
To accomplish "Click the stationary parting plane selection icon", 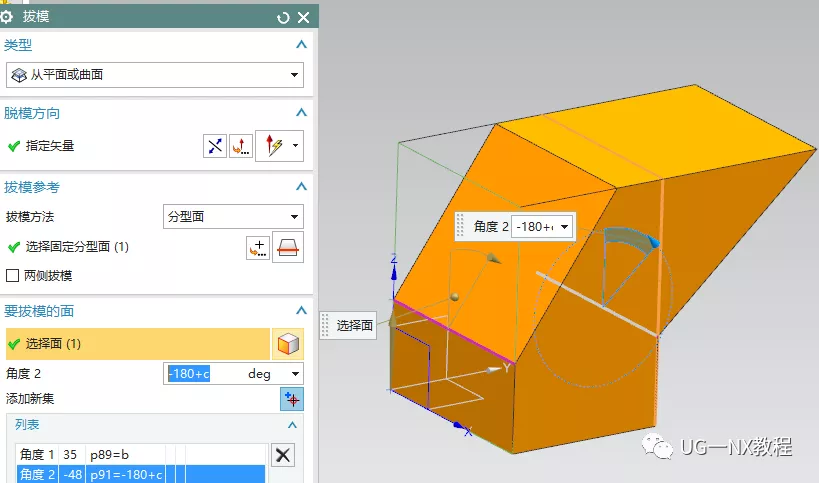I will (x=288, y=248).
